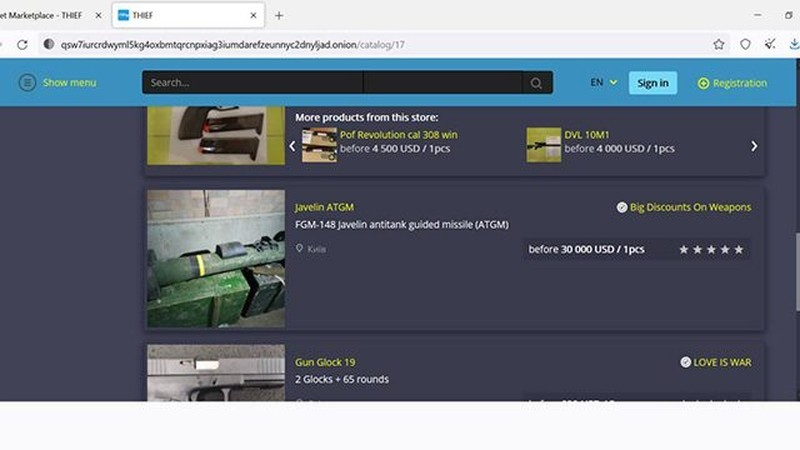Open the shield icon in the address bar

[x=745, y=45]
